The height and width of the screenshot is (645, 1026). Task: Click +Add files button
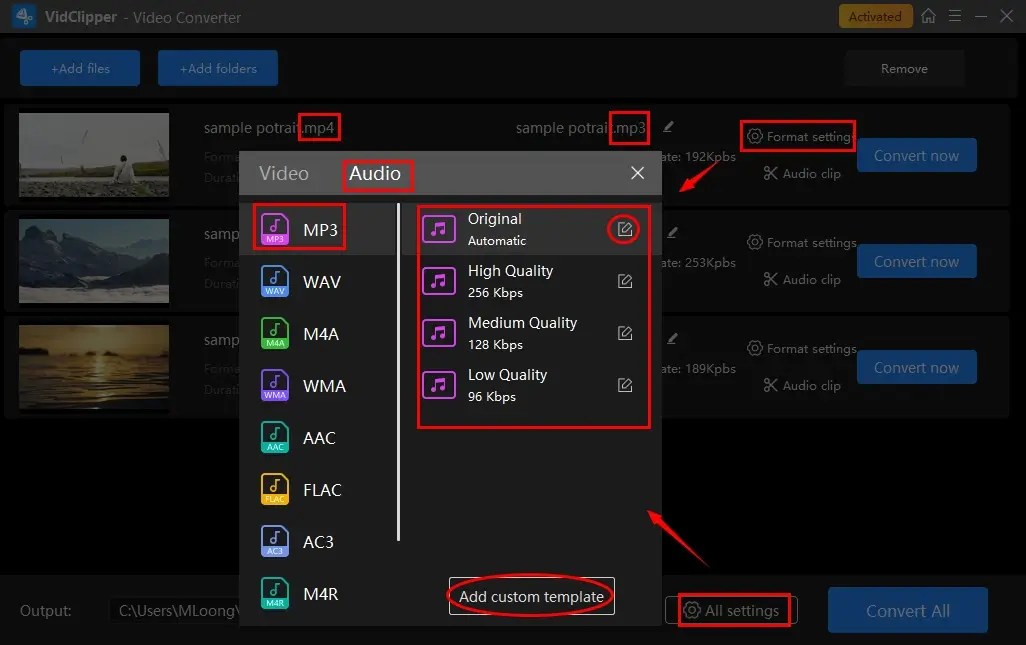coord(80,68)
